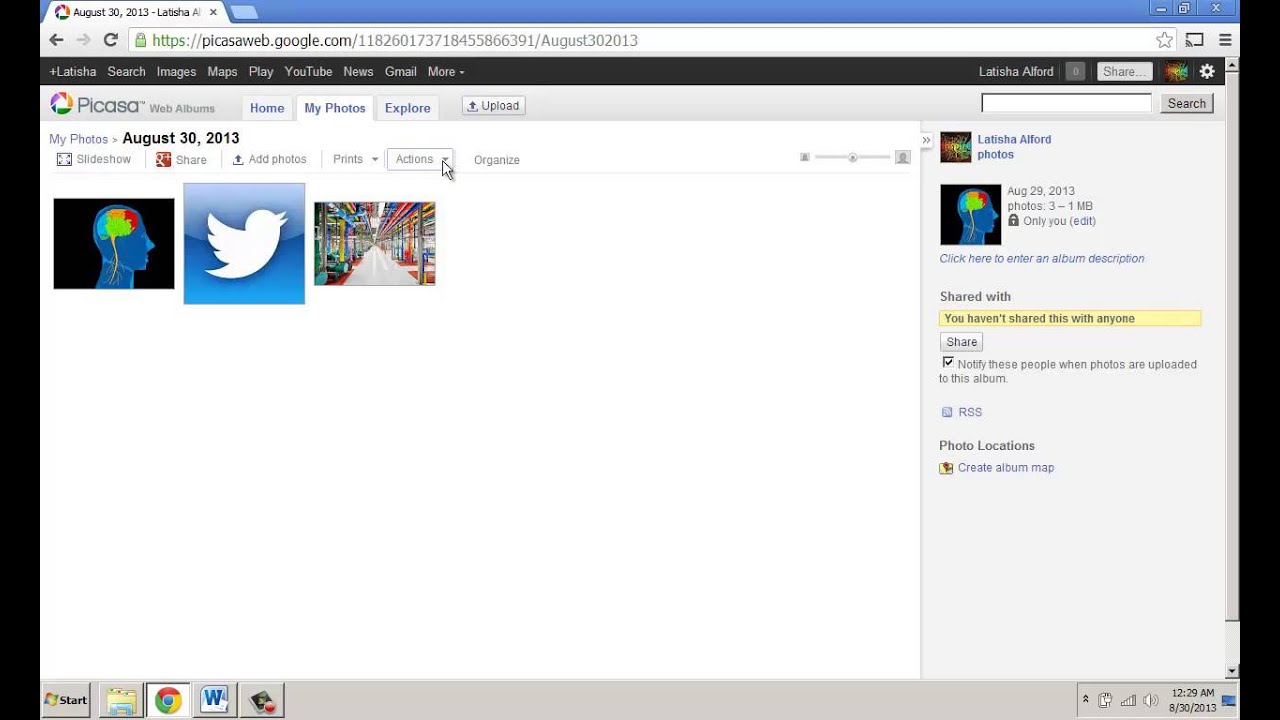This screenshot has width=1280, height=720.
Task: Open Gmail from the Google bar
Action: pos(401,71)
